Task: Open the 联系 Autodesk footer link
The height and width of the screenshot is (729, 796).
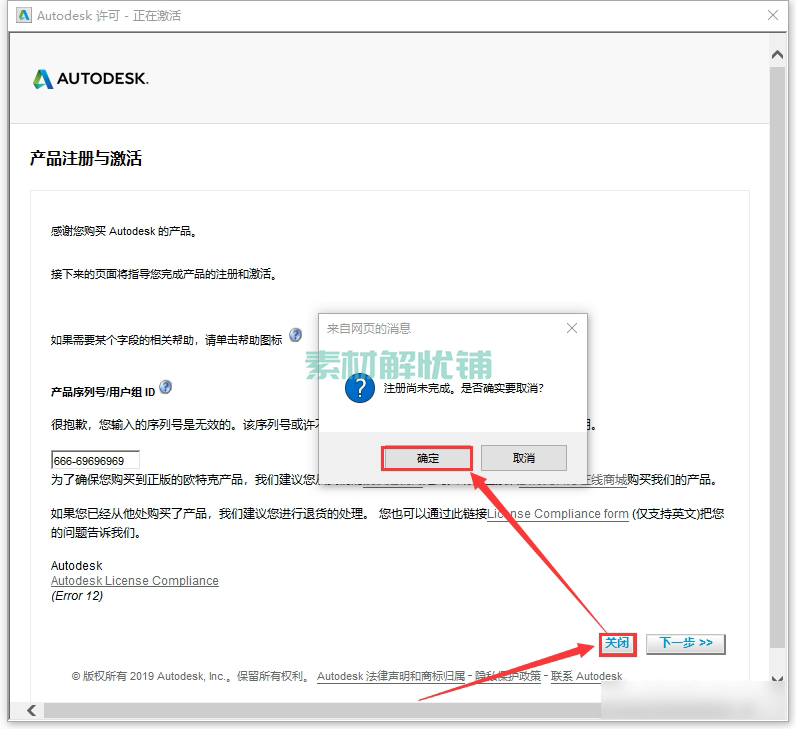Action: pos(586,676)
